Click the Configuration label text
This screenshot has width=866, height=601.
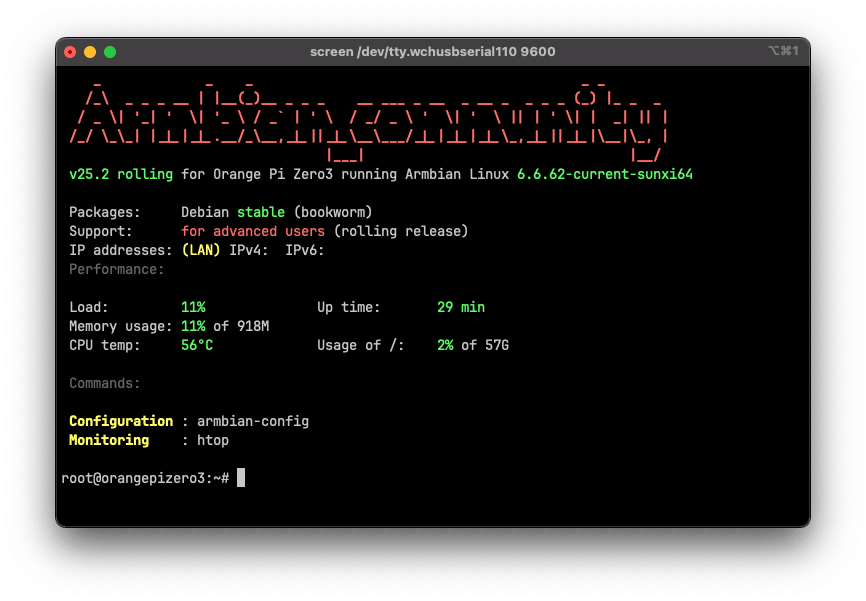(120, 421)
